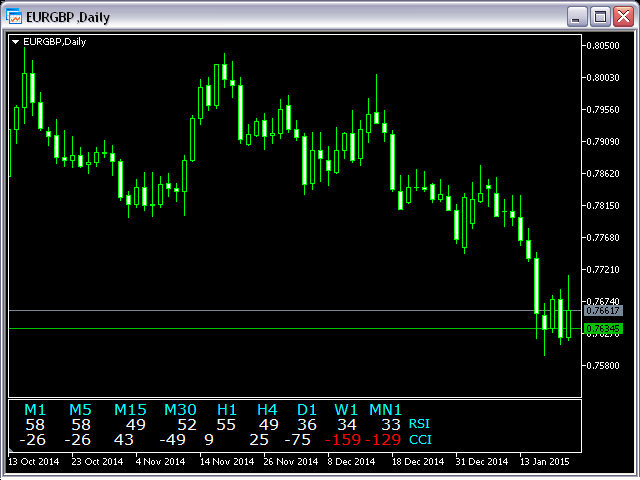Click RSI value 52 under M30
Image resolution: width=640 pixels, height=480 pixels.
coord(187,425)
